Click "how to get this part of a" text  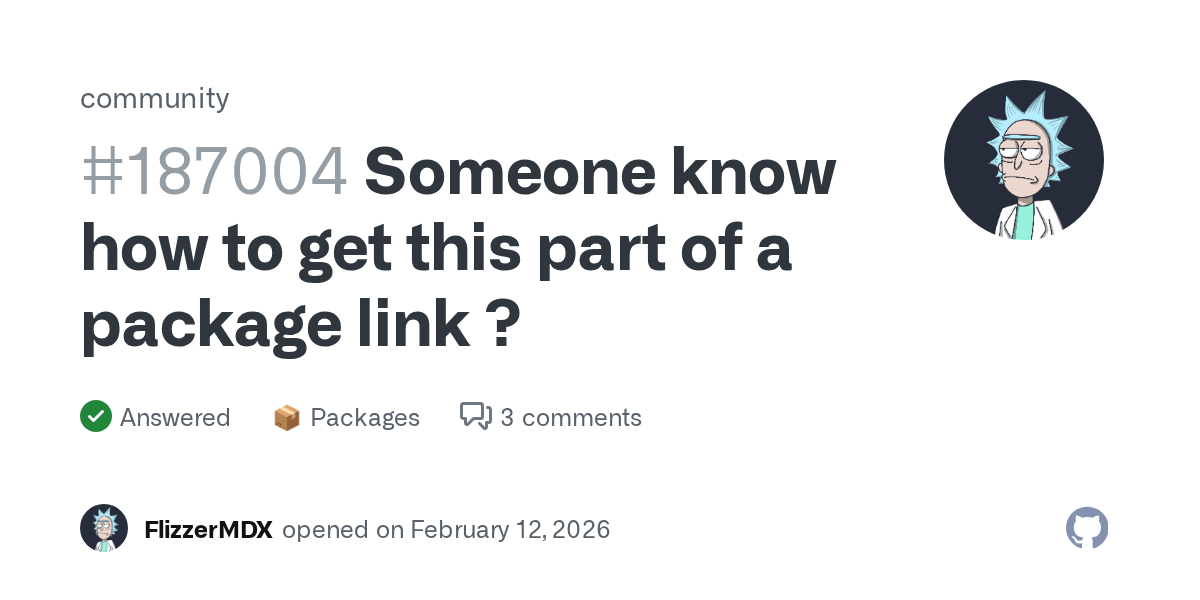[436, 248]
